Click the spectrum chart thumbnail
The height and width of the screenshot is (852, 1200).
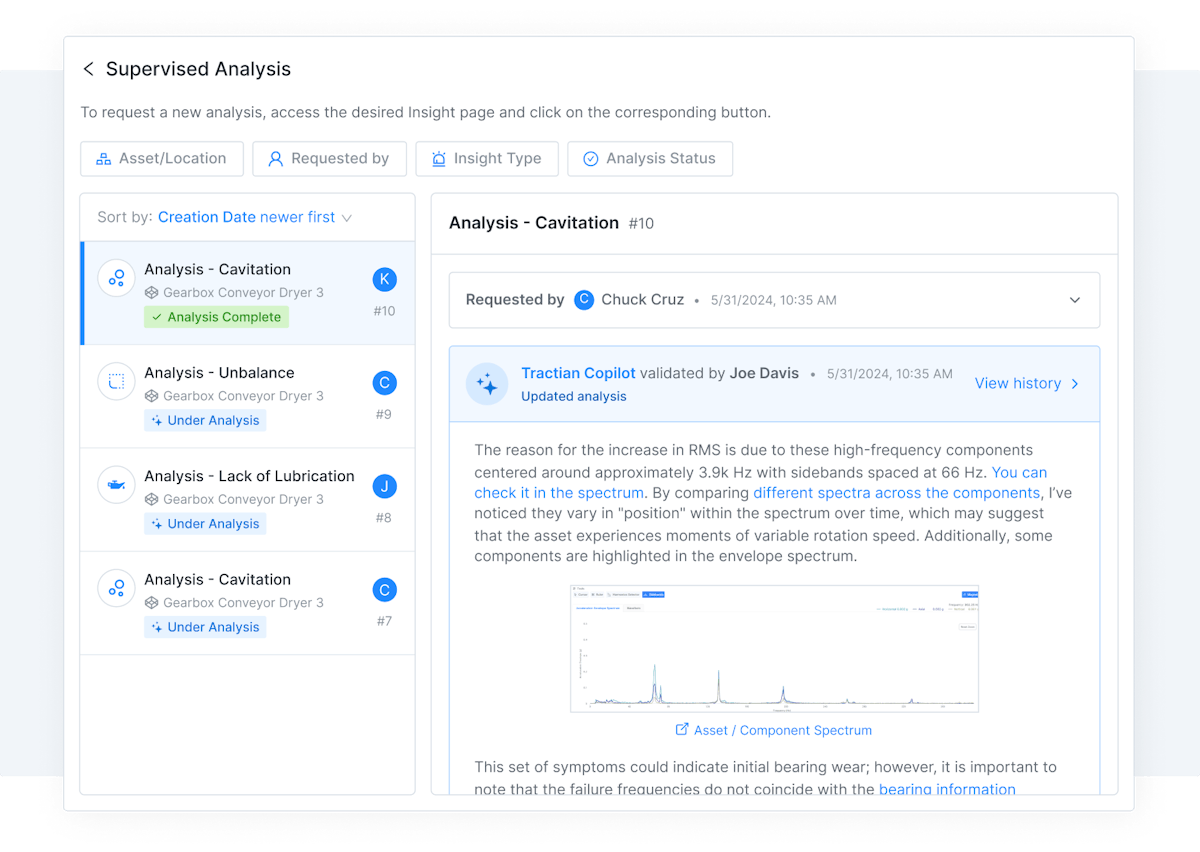coord(774,649)
